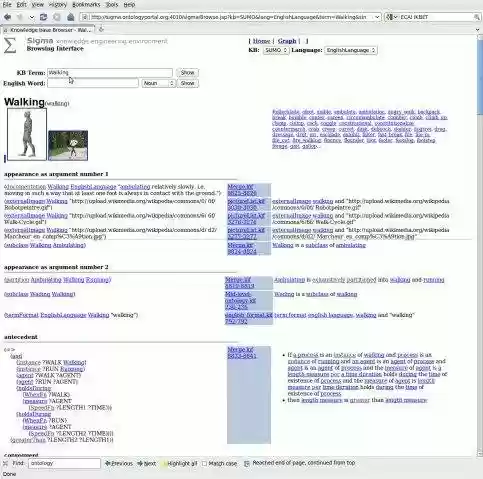Open the Help menu

point(129,5)
